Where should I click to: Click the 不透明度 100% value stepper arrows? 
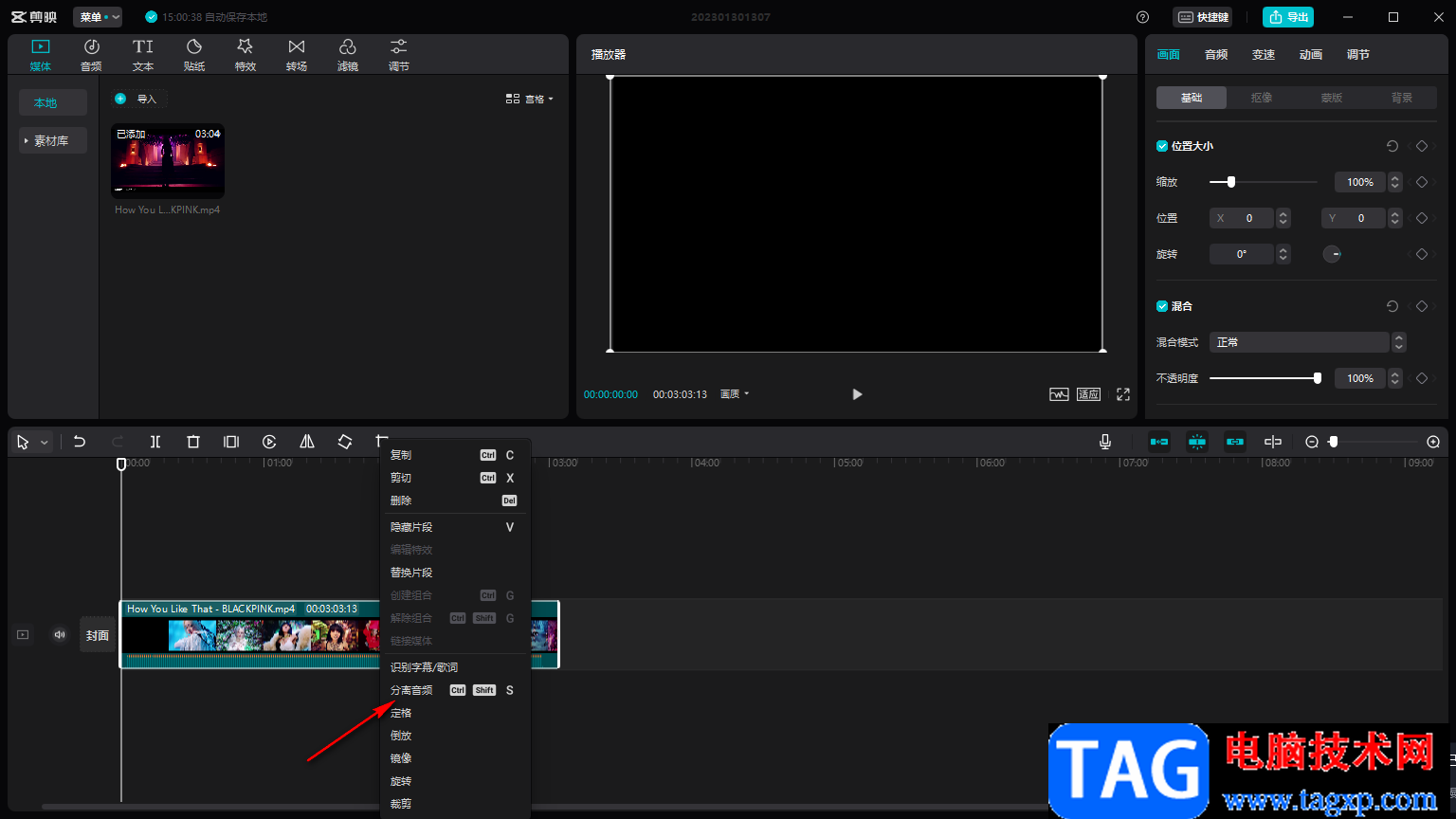1394,378
